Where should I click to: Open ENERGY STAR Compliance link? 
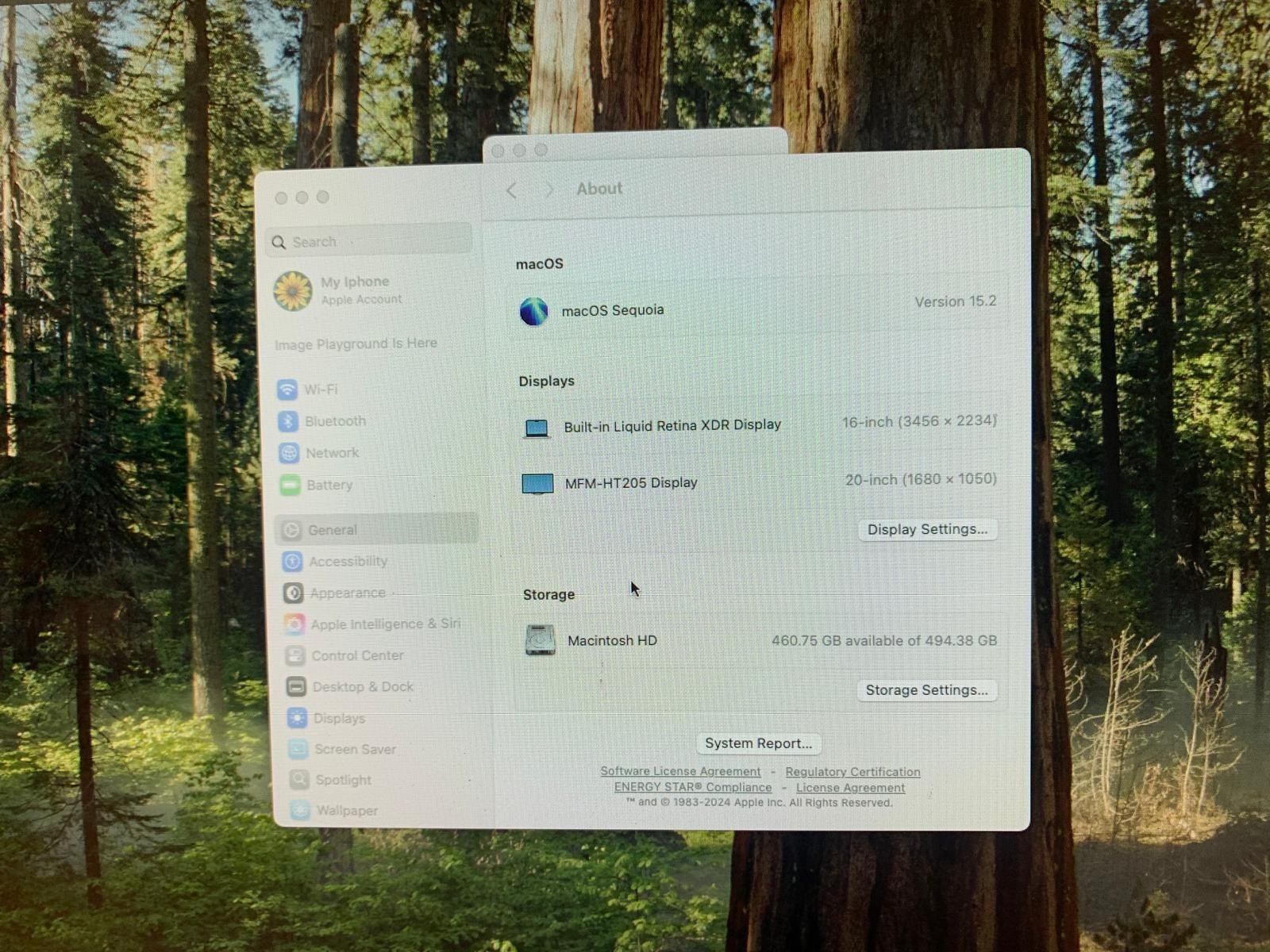pos(693,787)
